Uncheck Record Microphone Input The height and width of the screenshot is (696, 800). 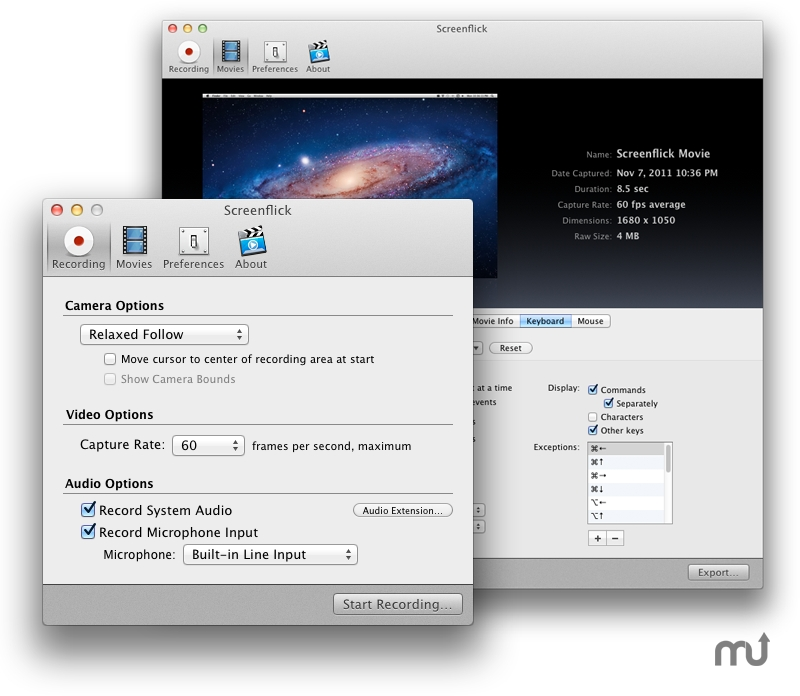(x=88, y=531)
